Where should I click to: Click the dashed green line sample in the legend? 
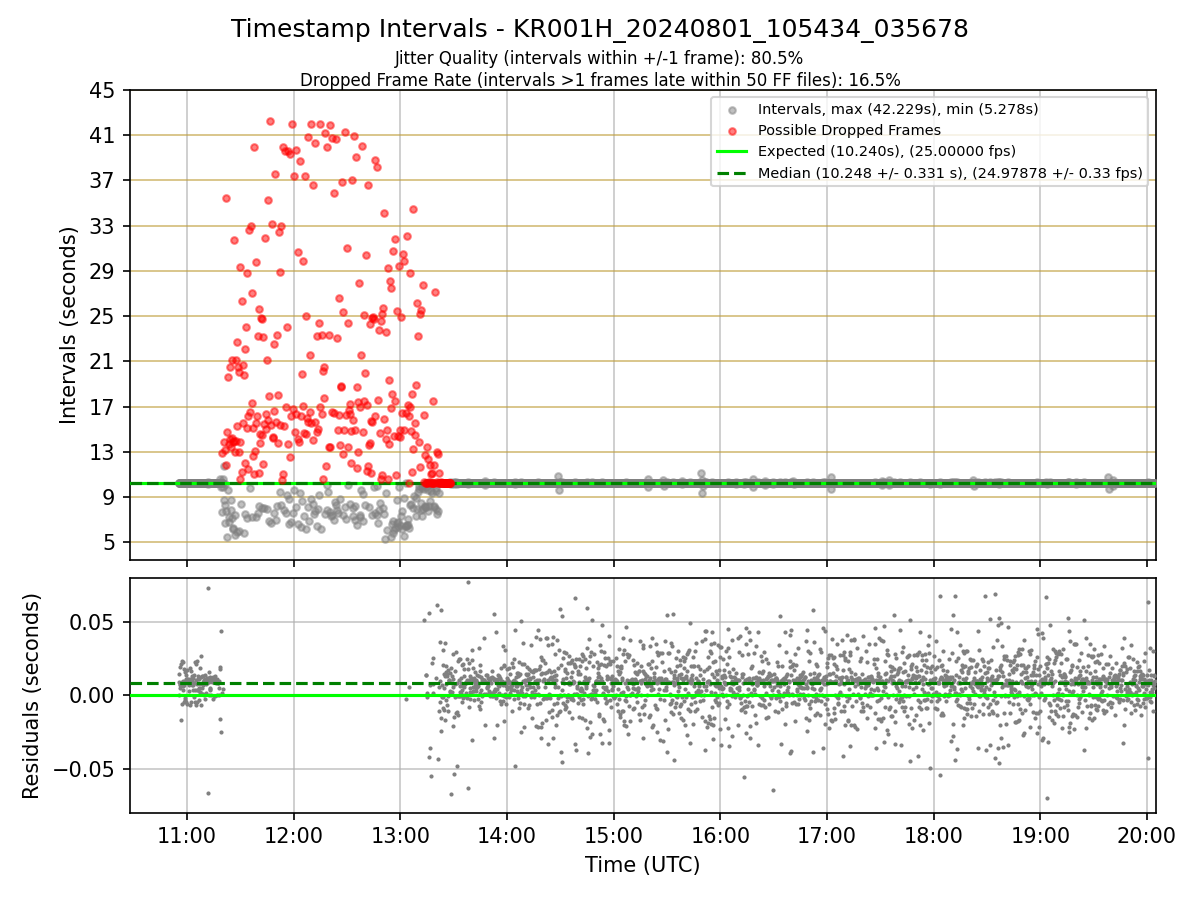[733, 173]
